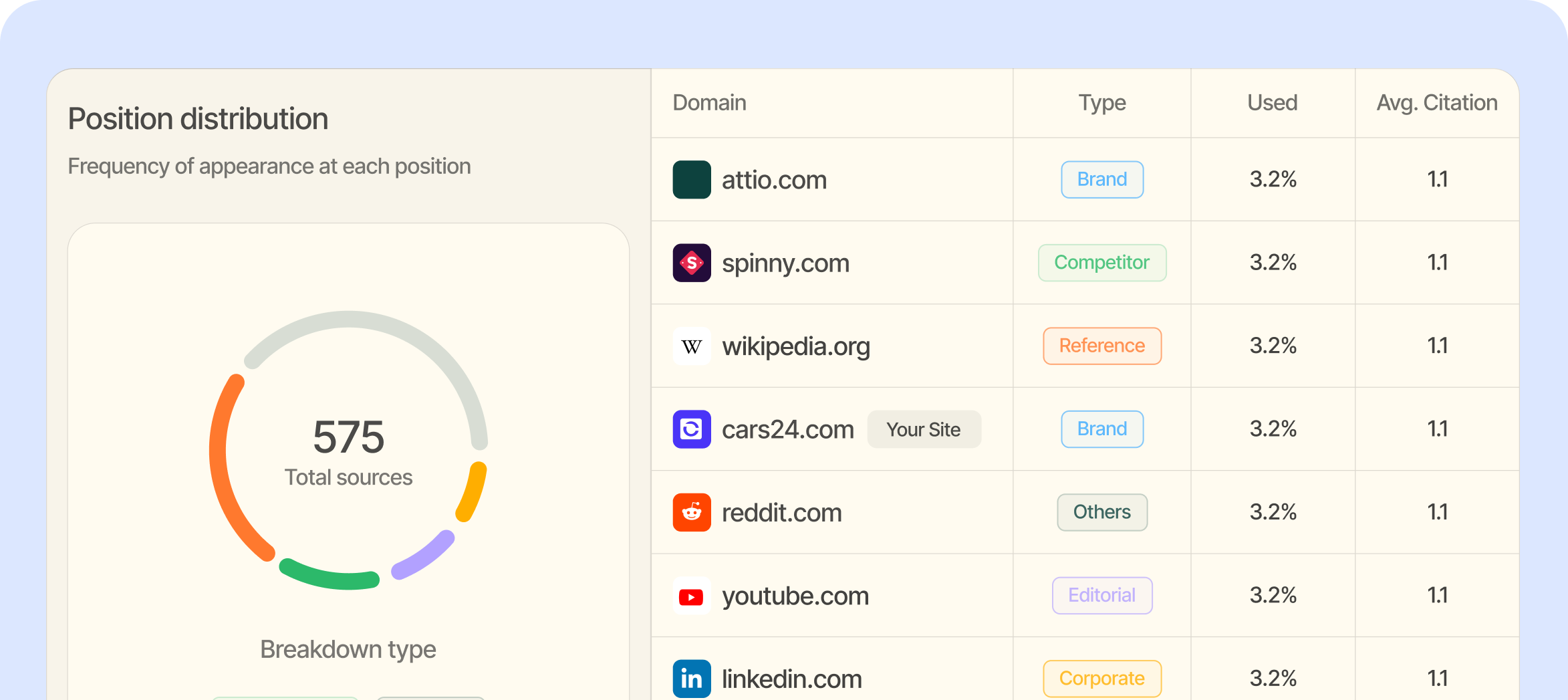Click the 575 Total sources count

pos(348,438)
